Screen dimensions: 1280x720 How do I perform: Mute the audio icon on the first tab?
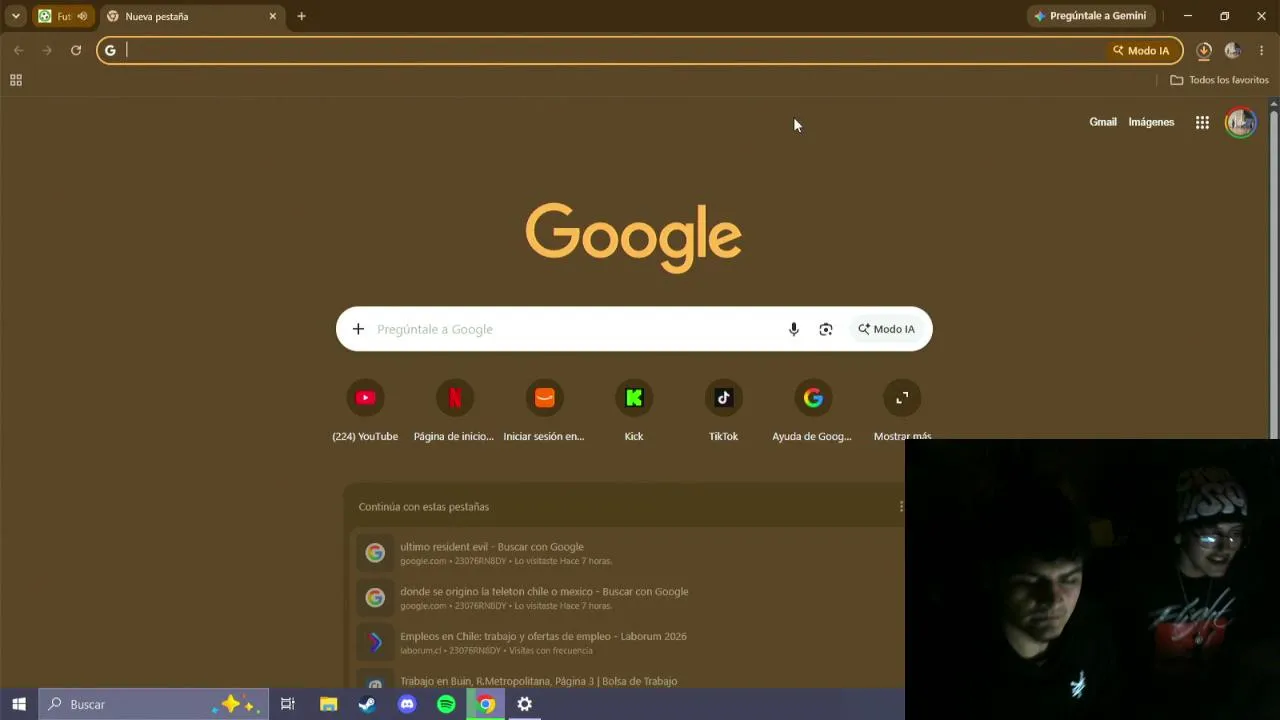pyautogui.click(x=82, y=16)
